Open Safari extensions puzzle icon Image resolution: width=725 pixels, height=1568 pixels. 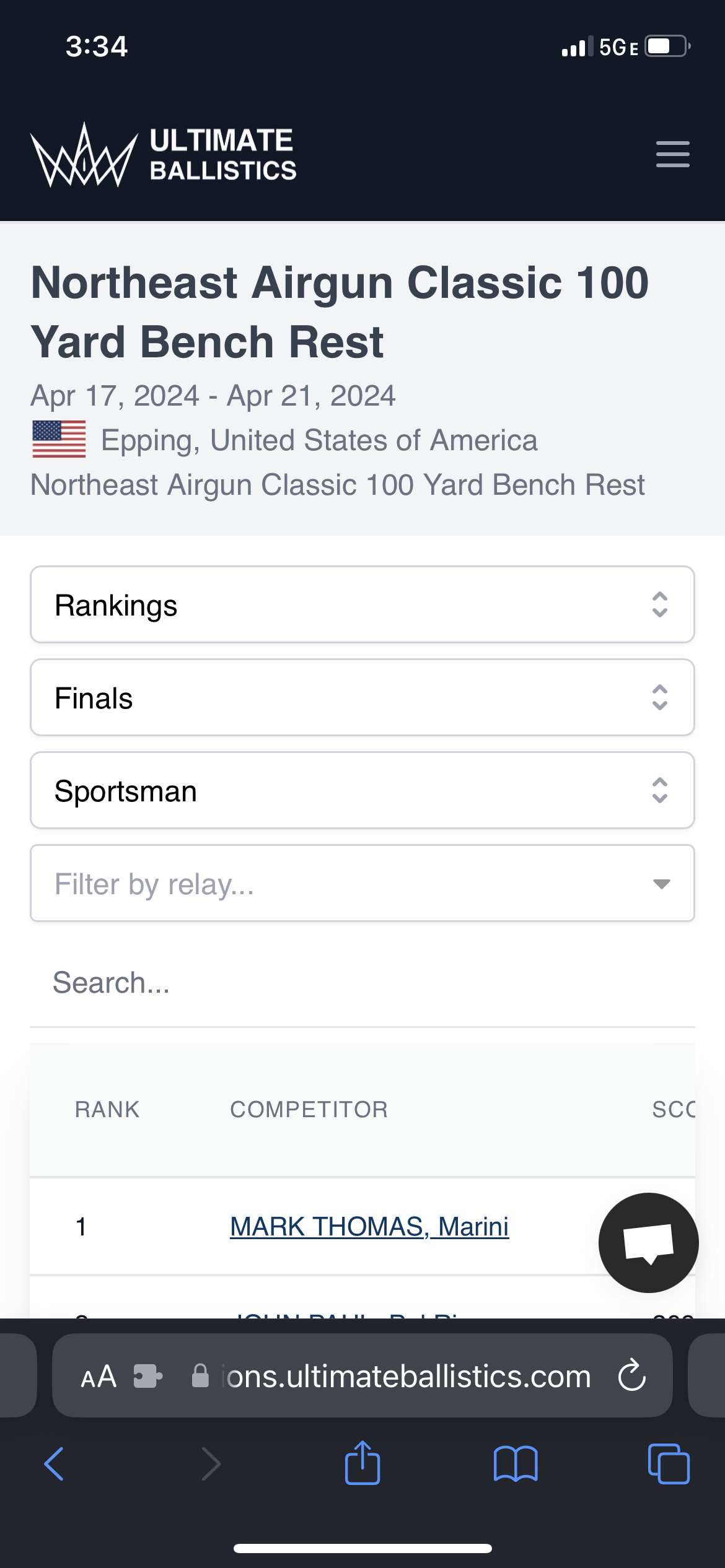148,1376
